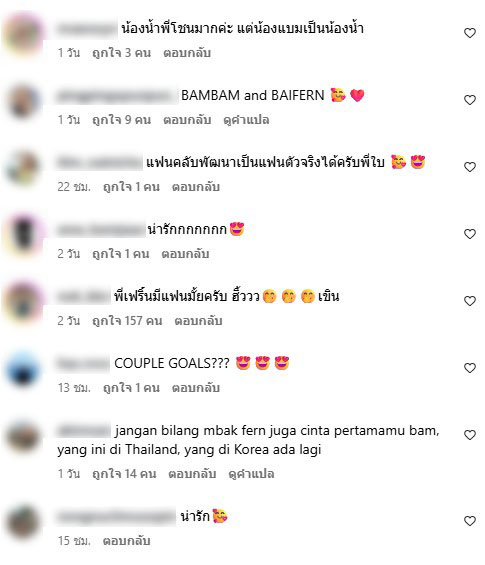
Task: Reply to the 'แฟนคลับพัฒนาเป็นแฟนตัวจริง' comment
Action: (196, 187)
